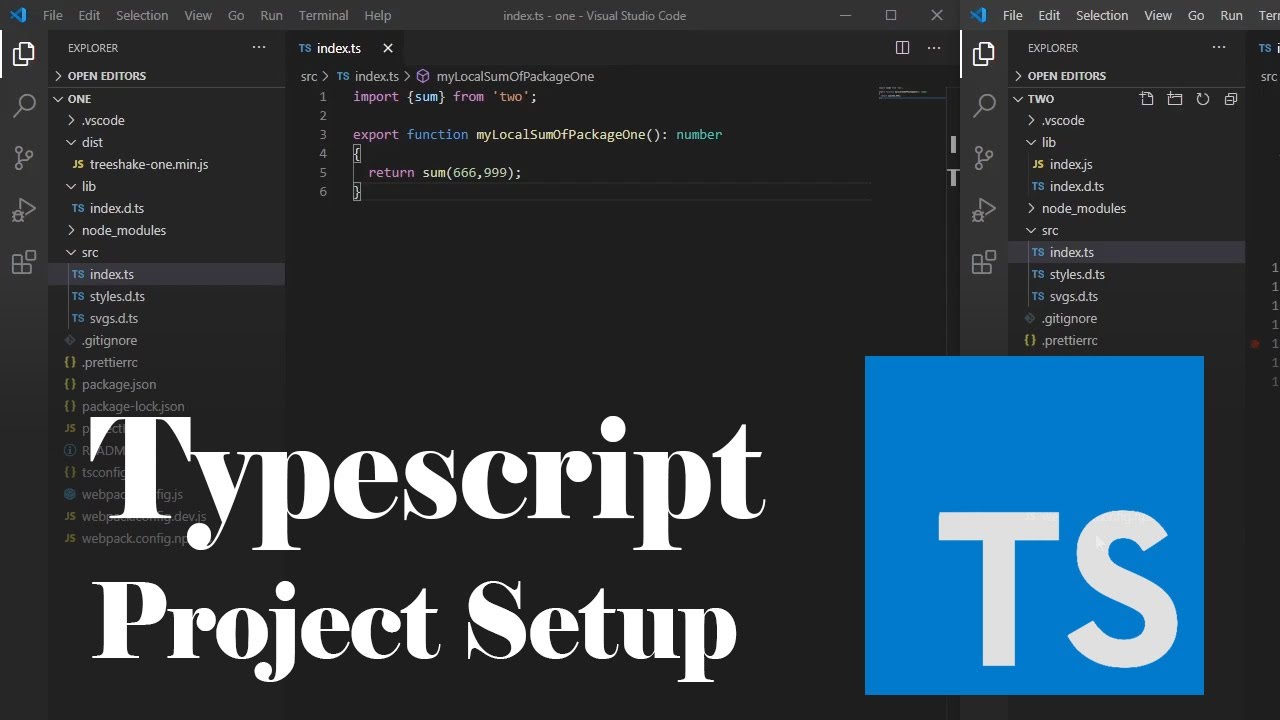This screenshot has height=720, width=1280.
Task: Click VS Code logo in left window title bar
Action: pos(18,15)
